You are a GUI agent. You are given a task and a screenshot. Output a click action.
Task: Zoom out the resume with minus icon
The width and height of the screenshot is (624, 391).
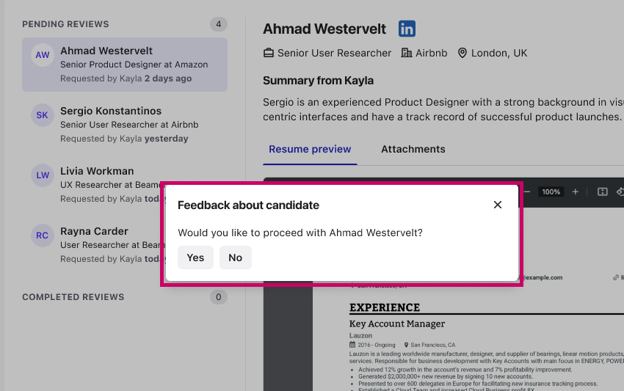527,192
